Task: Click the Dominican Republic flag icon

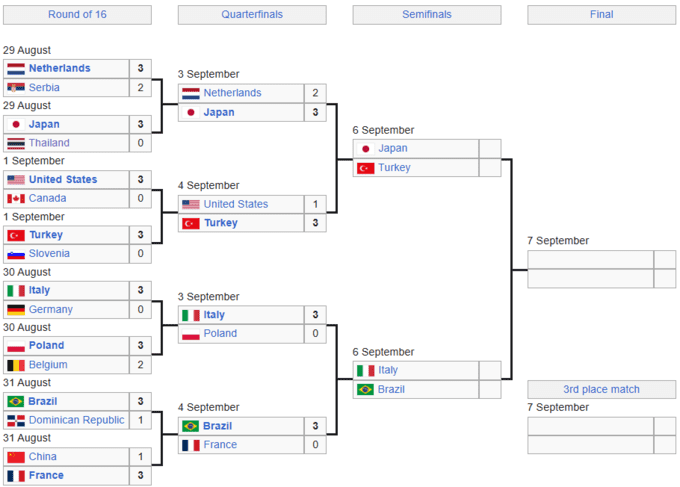Action: [15, 421]
